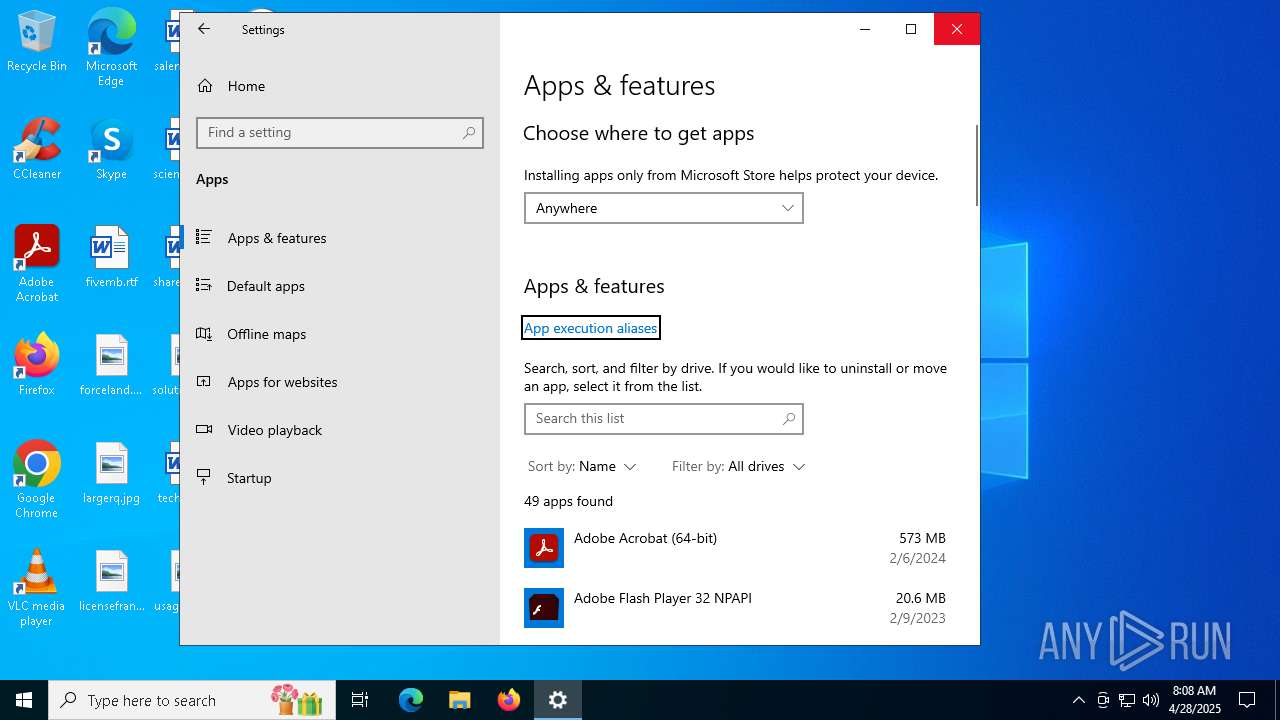The width and height of the screenshot is (1280, 720).
Task: Show hidden system tray icons
Action: (x=1078, y=700)
